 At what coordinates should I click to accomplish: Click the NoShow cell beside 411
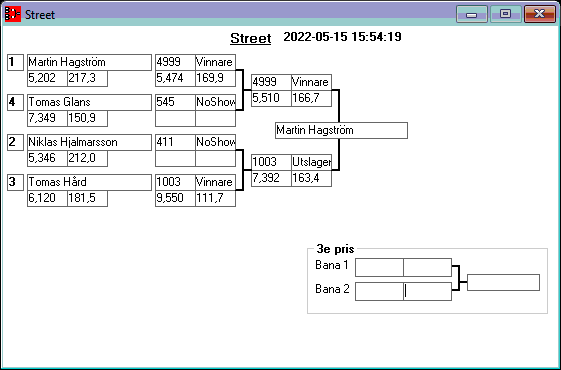[215, 142]
